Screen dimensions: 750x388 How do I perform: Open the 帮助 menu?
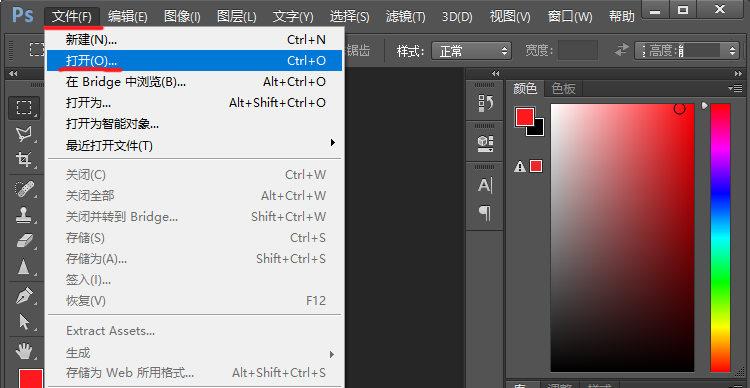[622, 17]
